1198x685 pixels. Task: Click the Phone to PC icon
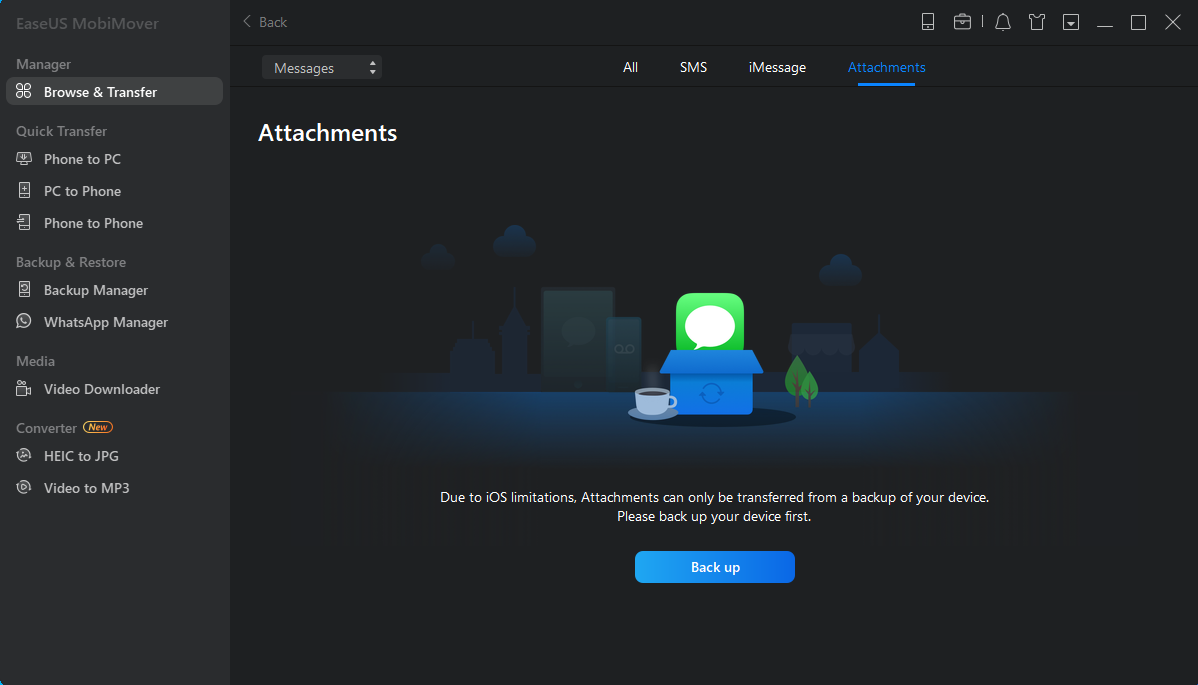coord(24,158)
